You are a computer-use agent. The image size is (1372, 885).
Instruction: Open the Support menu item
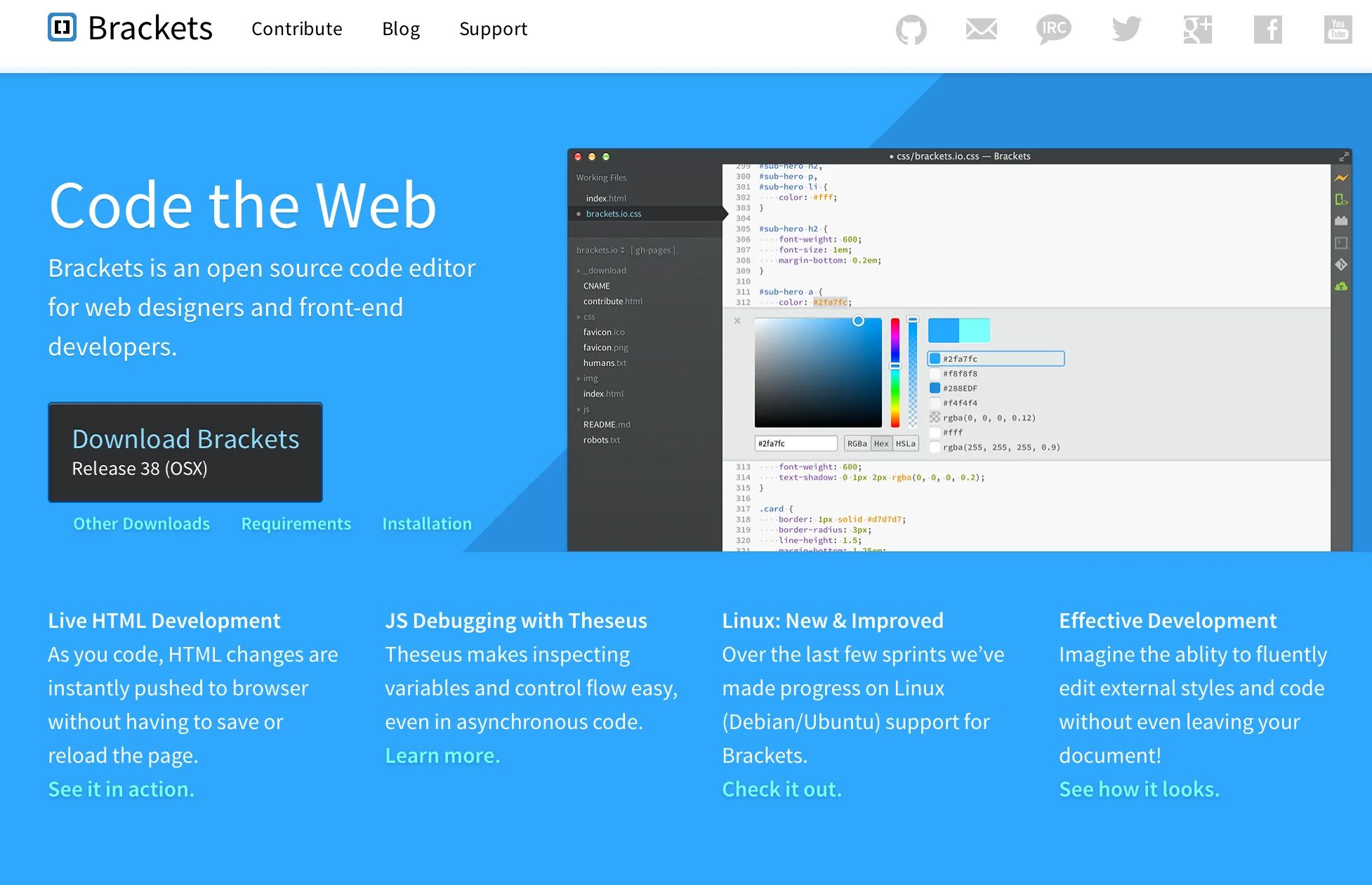coord(493,28)
